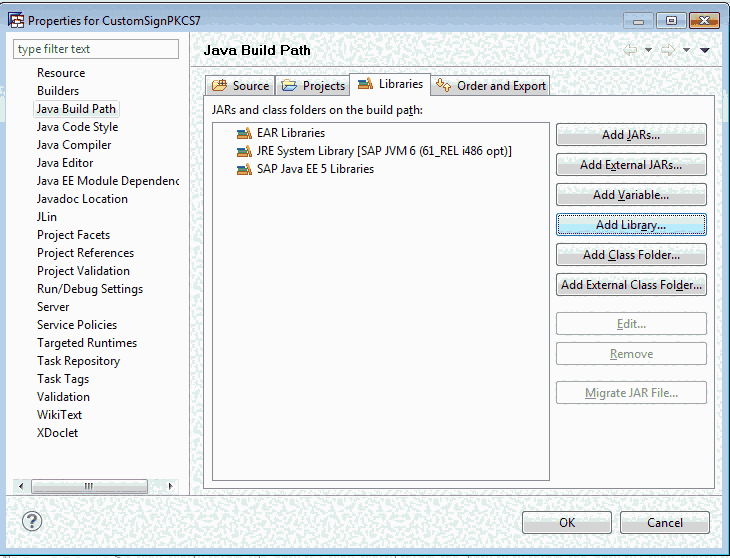Click the sidebar scroll right arrow
The width and height of the screenshot is (730, 558).
click(170, 486)
